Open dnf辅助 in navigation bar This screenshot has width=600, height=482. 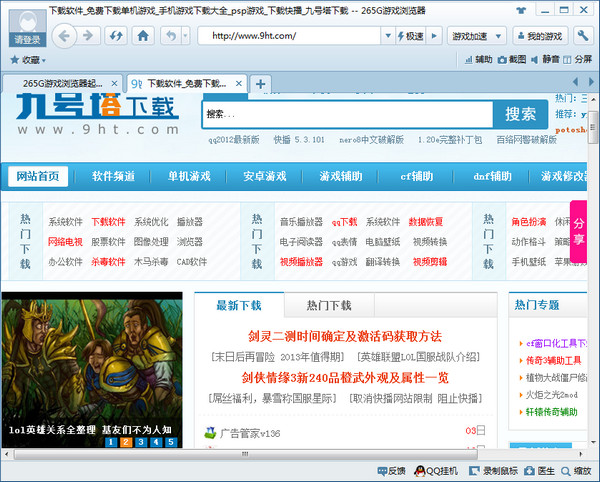pos(492,176)
